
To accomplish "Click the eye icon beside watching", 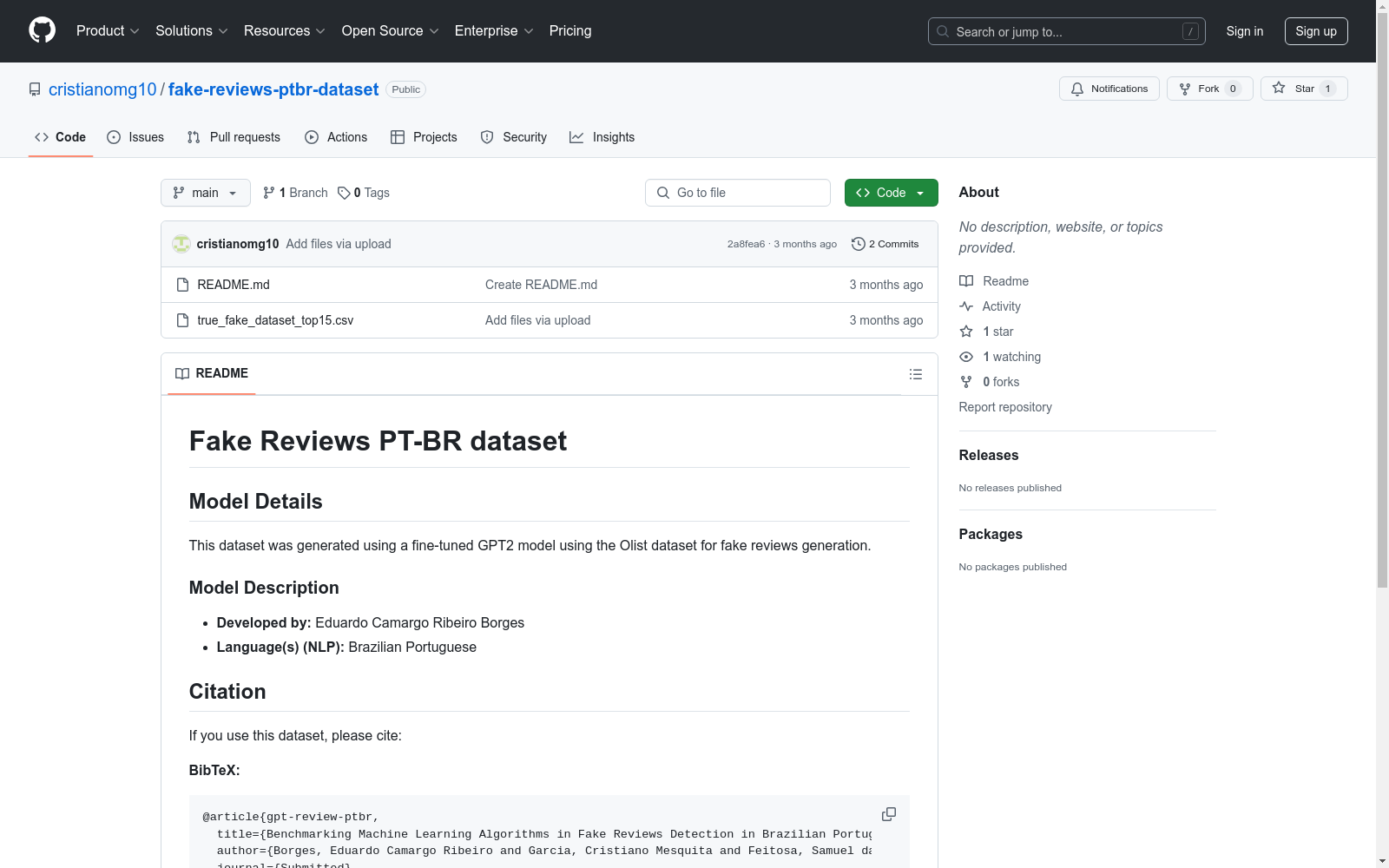I will coord(966,357).
